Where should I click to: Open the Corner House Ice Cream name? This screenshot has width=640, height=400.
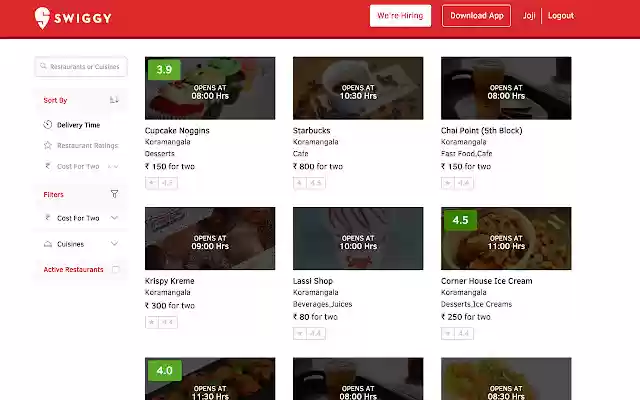[x=487, y=281]
